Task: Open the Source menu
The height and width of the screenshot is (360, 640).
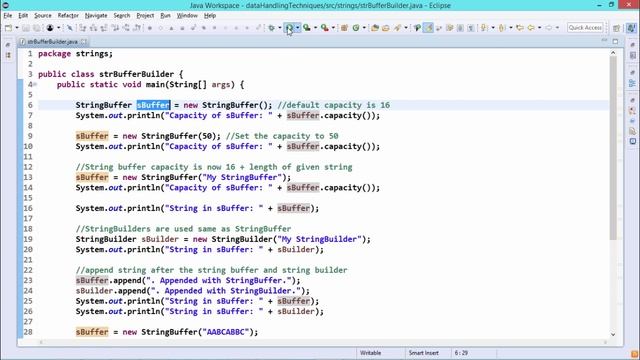Action: (43, 16)
